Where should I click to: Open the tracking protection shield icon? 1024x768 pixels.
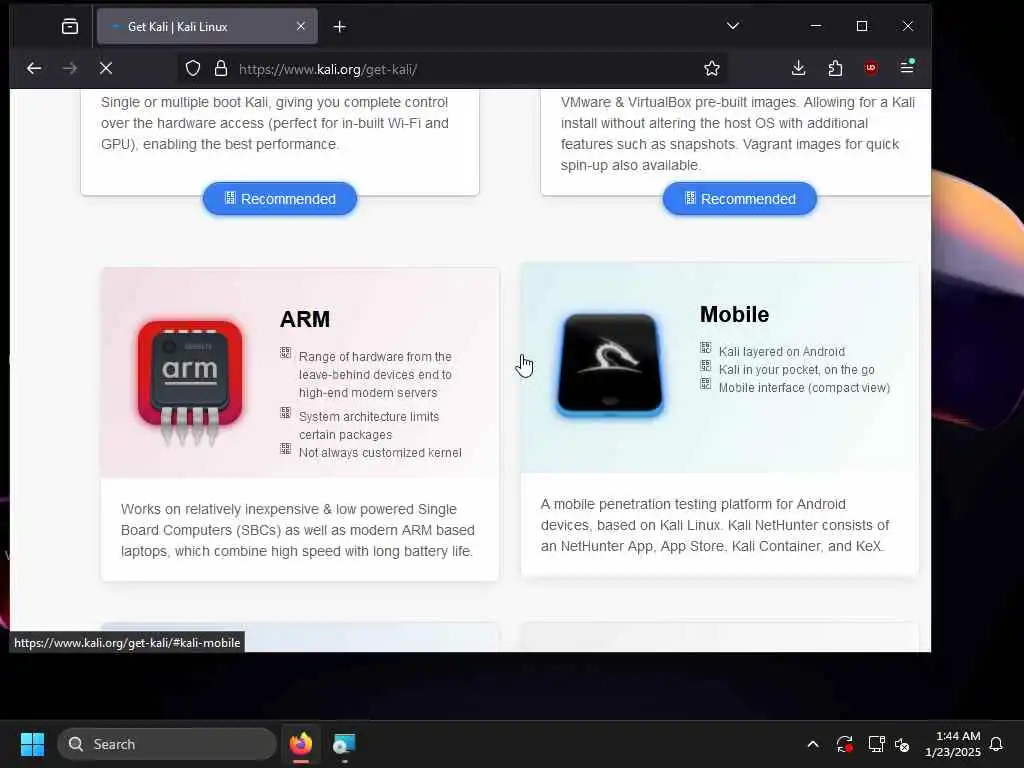pos(193,69)
